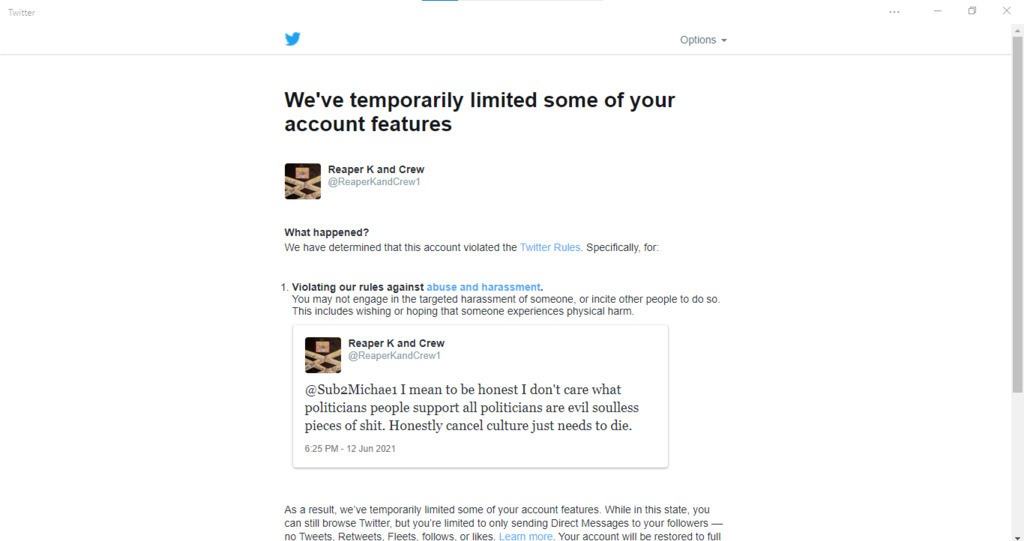Select the Reaper K and Crew name below heading

click(x=376, y=170)
